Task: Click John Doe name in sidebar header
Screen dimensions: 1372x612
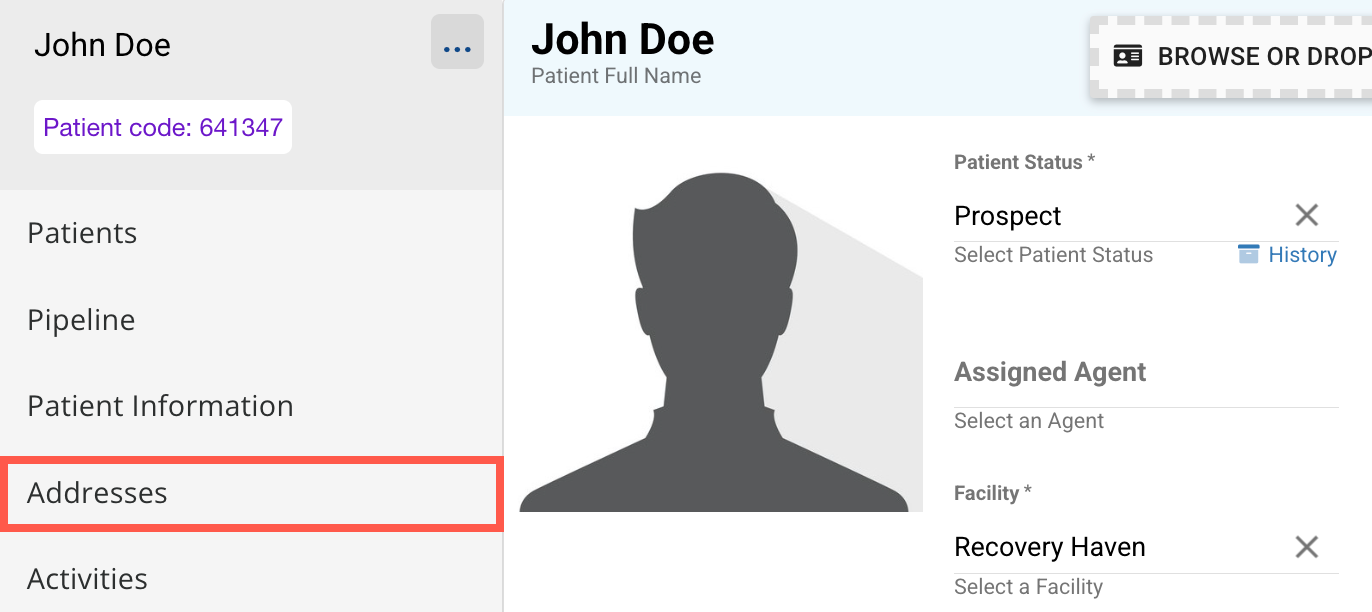Action: 102,45
